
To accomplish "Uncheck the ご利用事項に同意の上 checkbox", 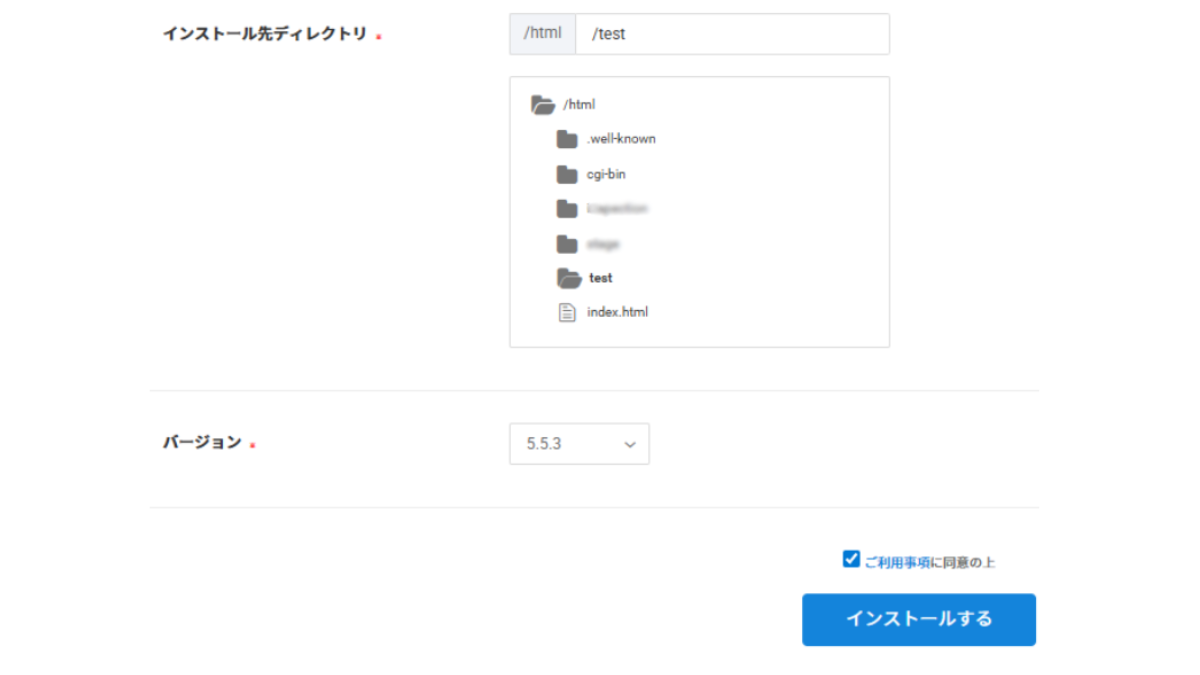I will 851,559.
